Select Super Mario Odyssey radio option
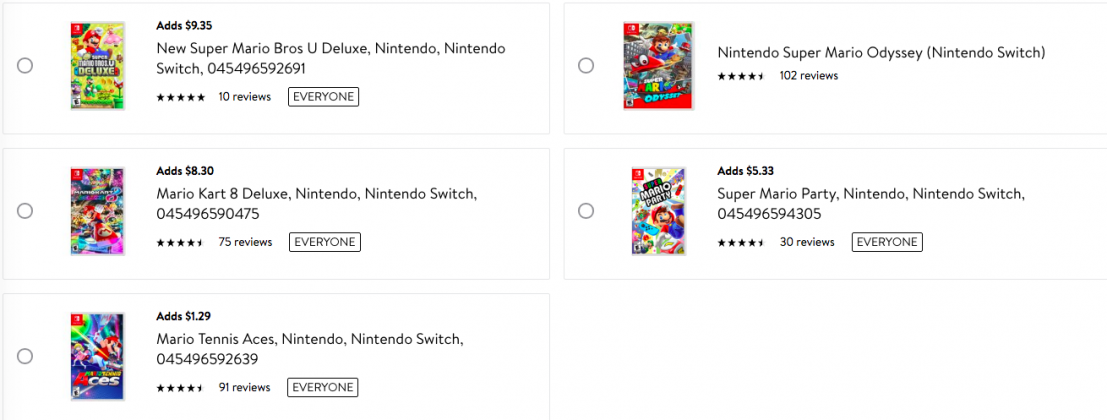The width and height of the screenshot is (1107, 420). [586, 65]
